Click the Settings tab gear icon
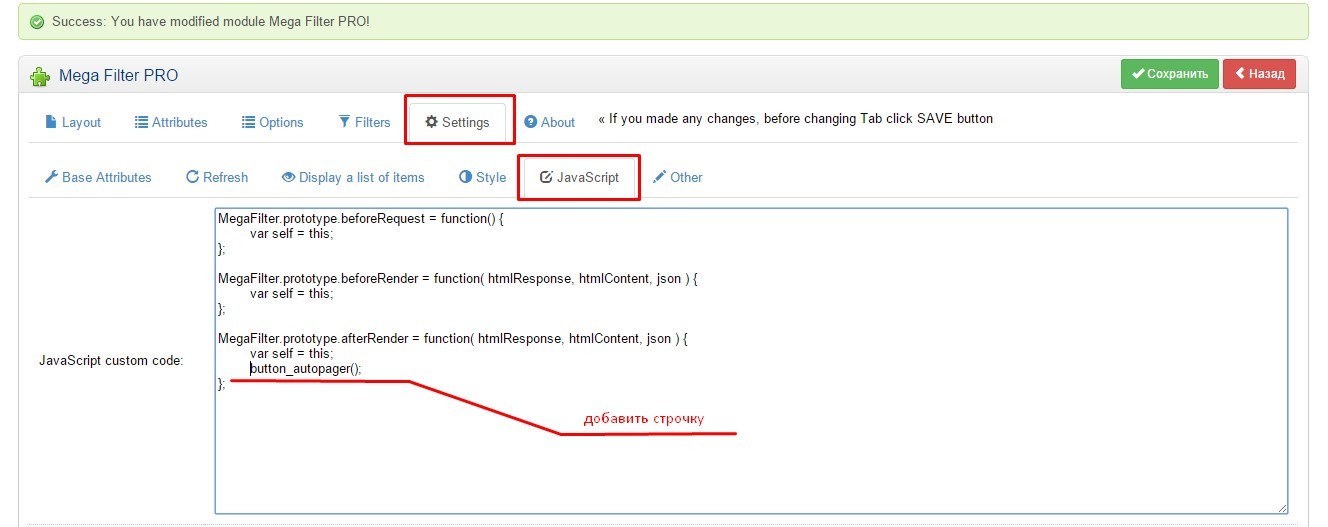1328x527 pixels. click(432, 122)
